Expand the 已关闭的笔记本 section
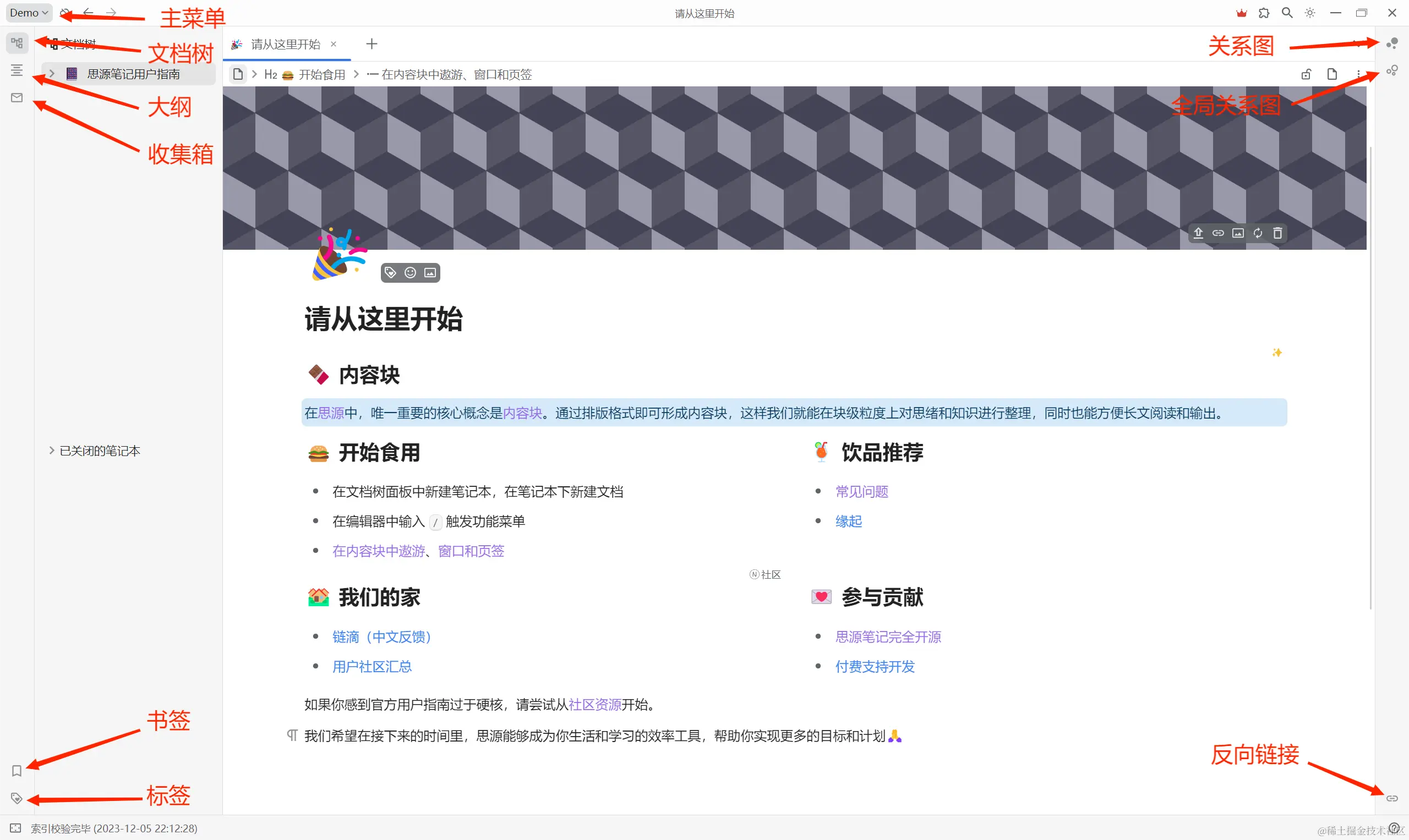Viewport: 1409px width, 840px height. (x=52, y=451)
